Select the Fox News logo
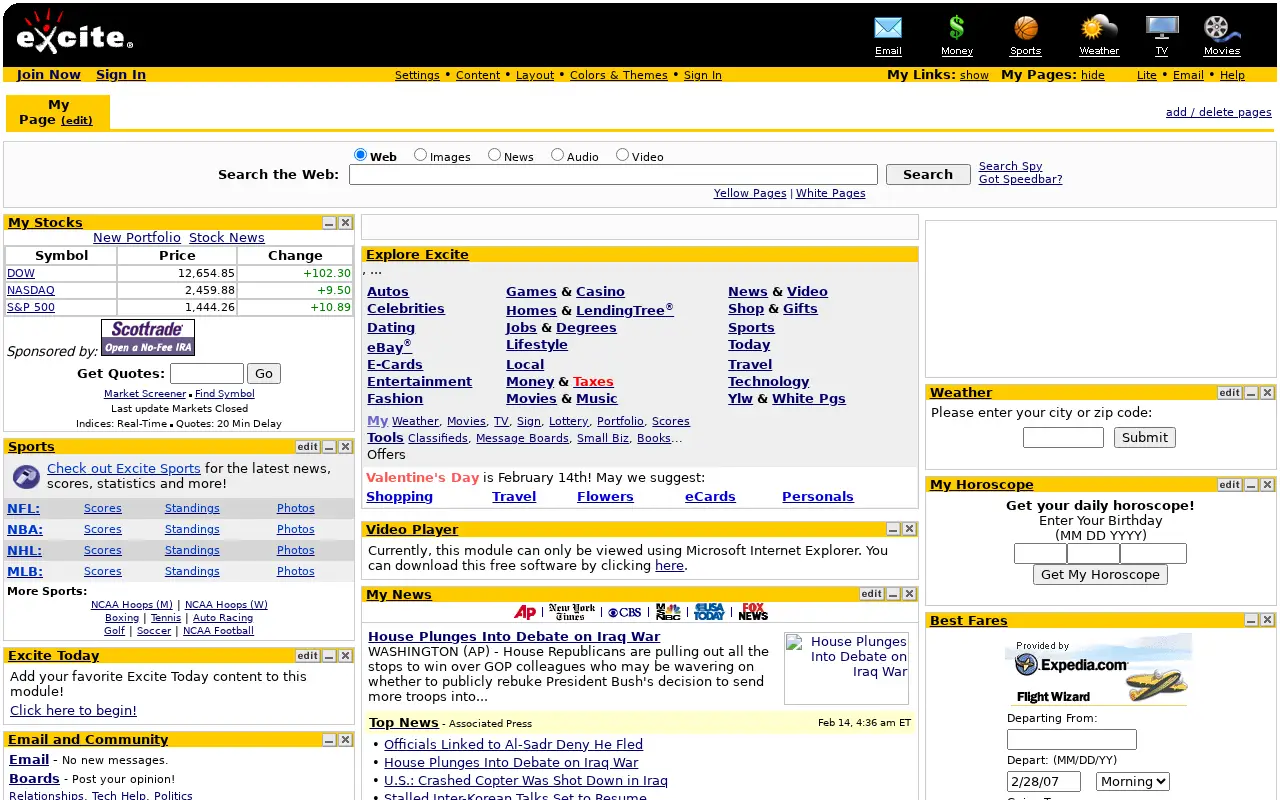This screenshot has width=1280, height=800. 753,612
